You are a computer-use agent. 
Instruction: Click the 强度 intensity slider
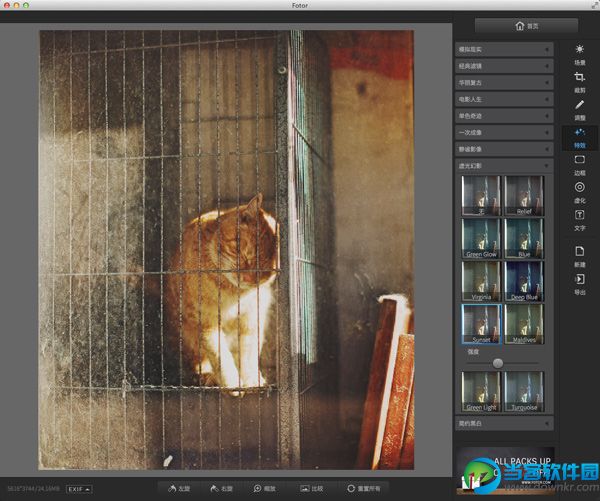(x=497, y=363)
